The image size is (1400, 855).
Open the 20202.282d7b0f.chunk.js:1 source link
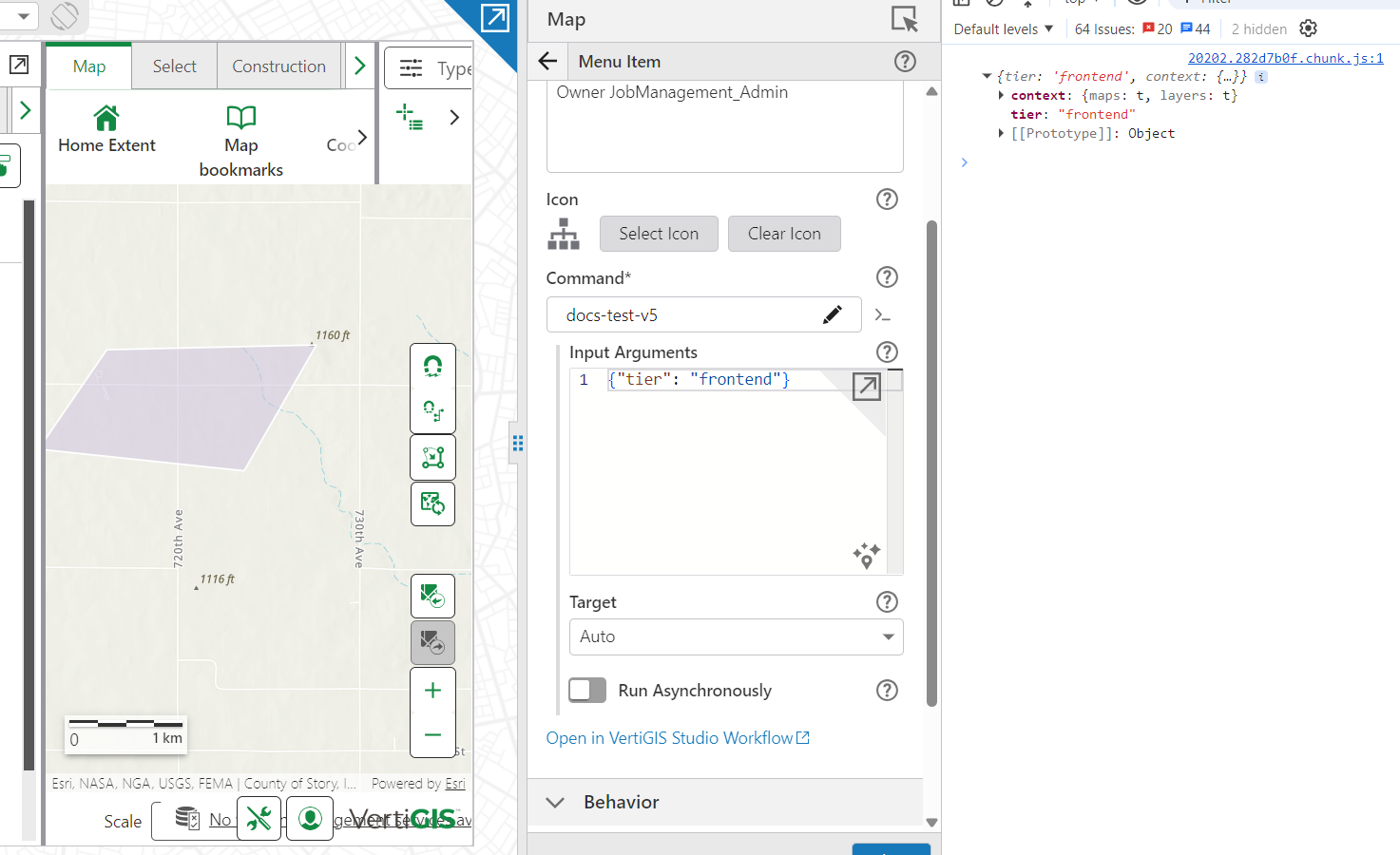(x=1286, y=58)
